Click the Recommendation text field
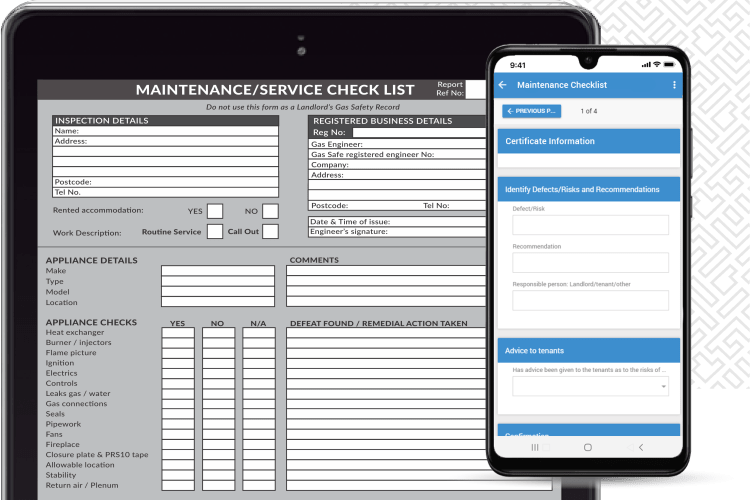The height and width of the screenshot is (500, 750). (590, 263)
